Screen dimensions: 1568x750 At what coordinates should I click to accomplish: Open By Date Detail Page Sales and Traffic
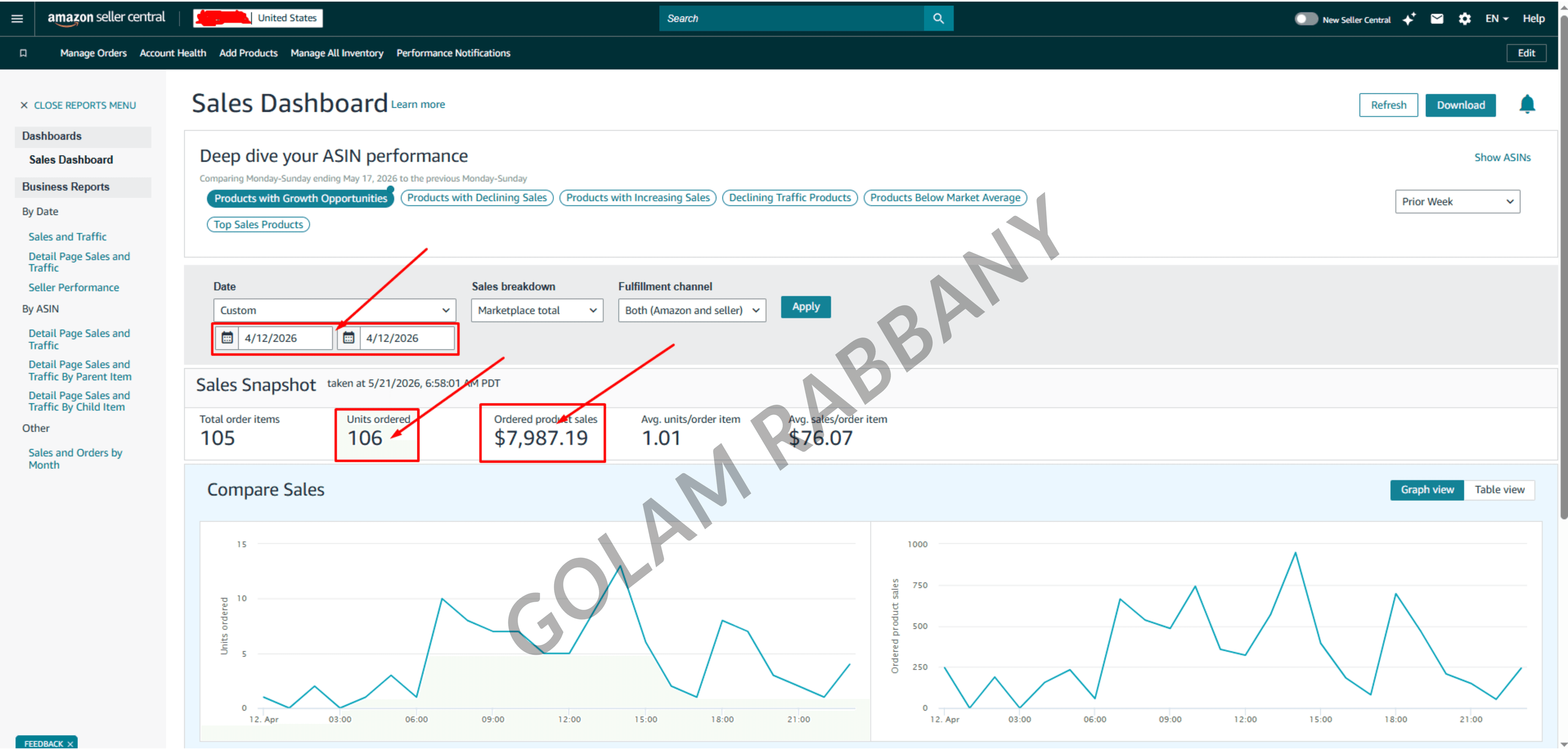coord(79,262)
